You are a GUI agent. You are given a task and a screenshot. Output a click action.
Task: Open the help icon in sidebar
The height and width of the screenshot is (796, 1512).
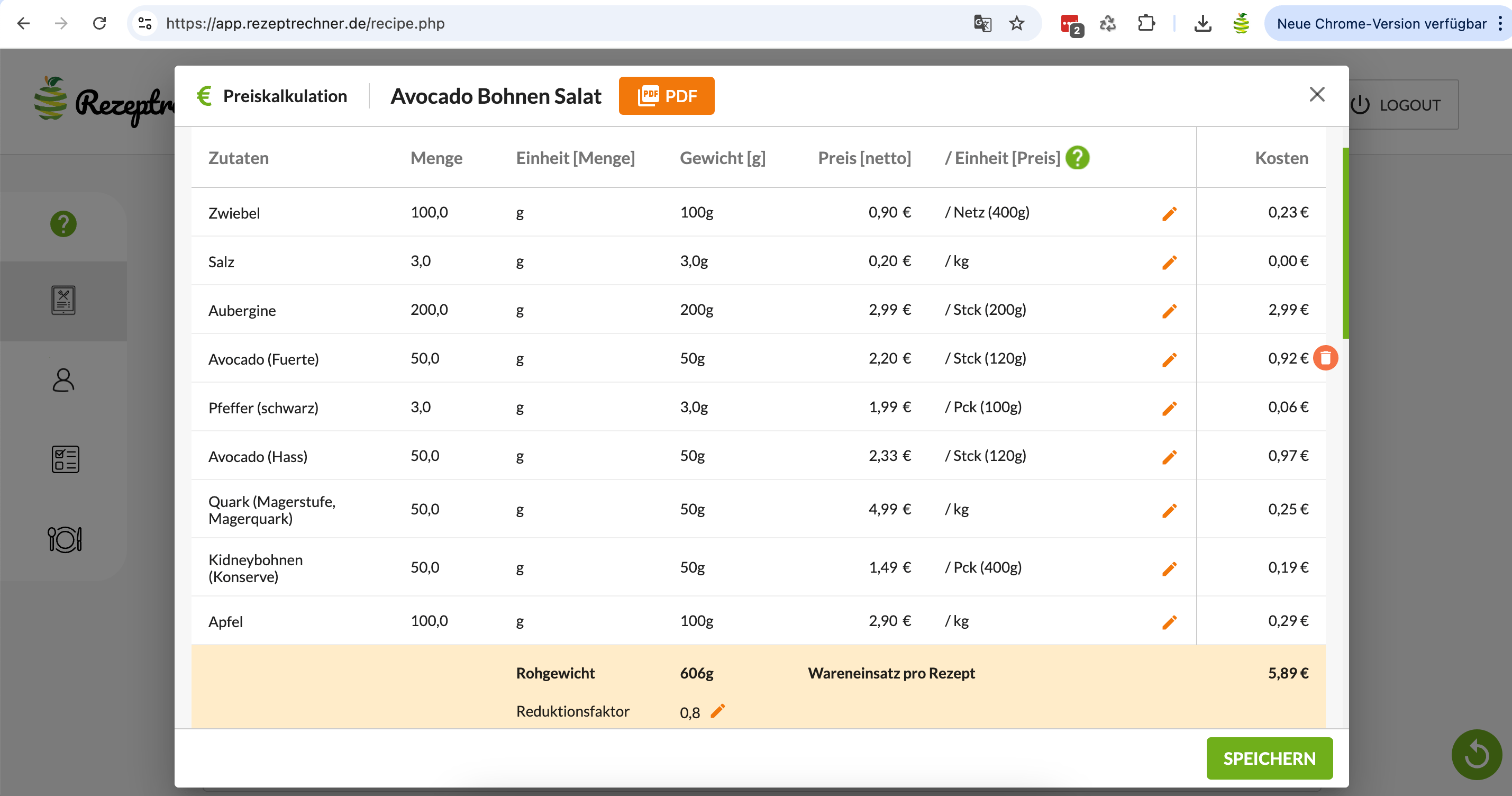63,224
